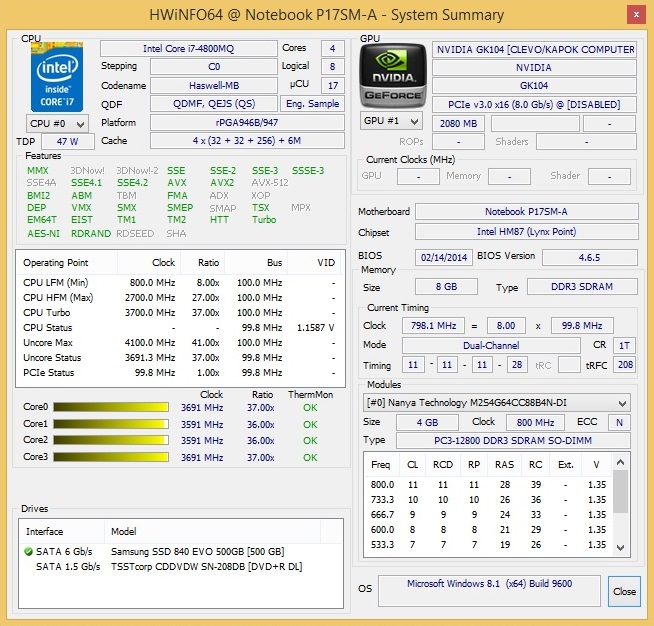Click the Eng. Sample field
The width and height of the screenshot is (654, 626).
click(312, 104)
